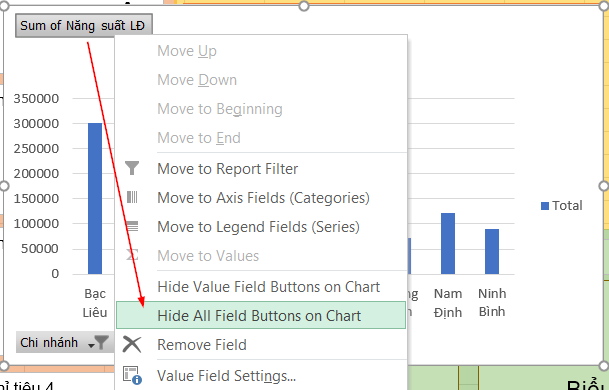
Task: Click the filter funnel on Chi nhánh button
Action: (101, 343)
